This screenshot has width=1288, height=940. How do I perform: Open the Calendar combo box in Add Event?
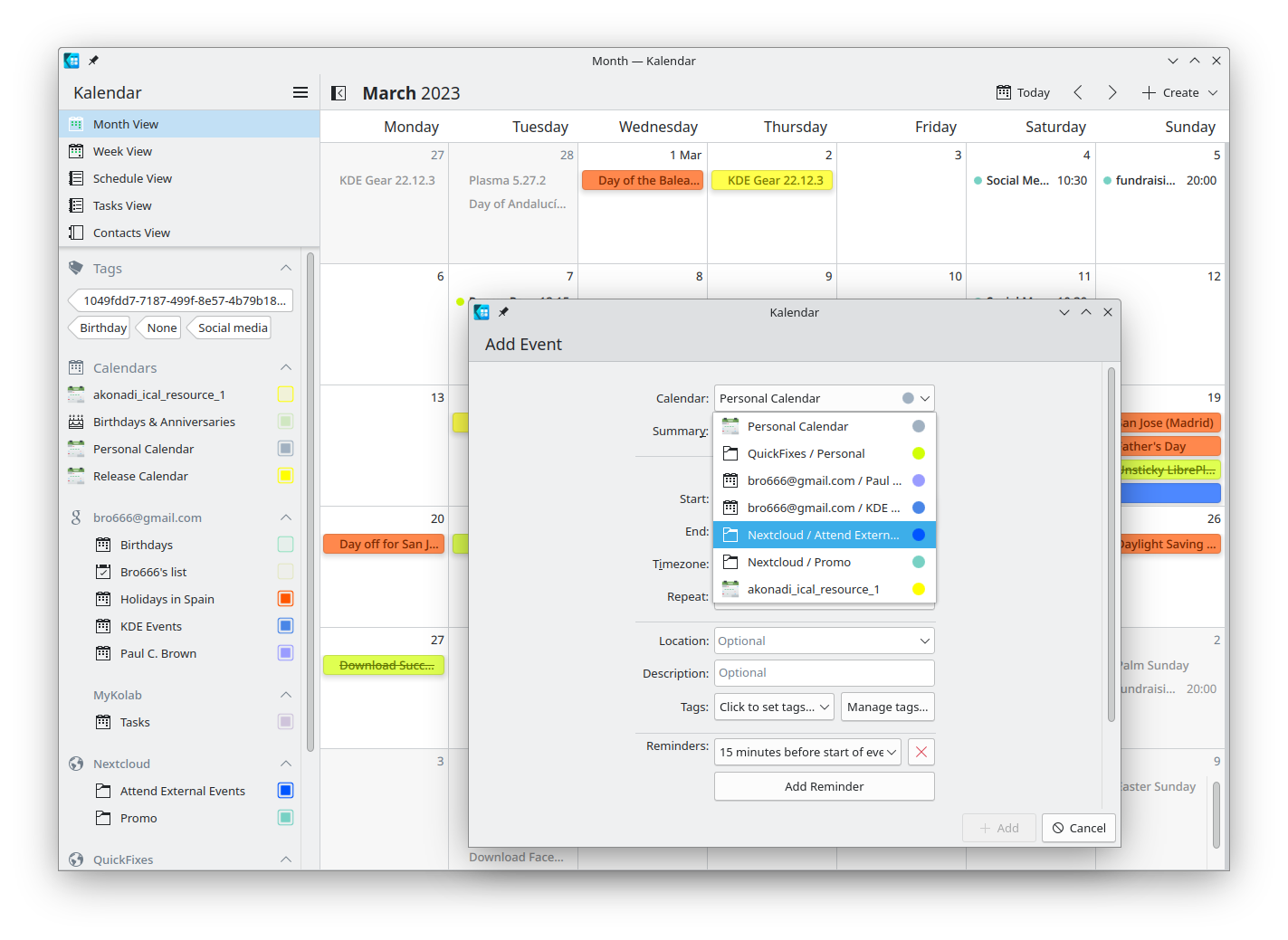click(x=824, y=398)
